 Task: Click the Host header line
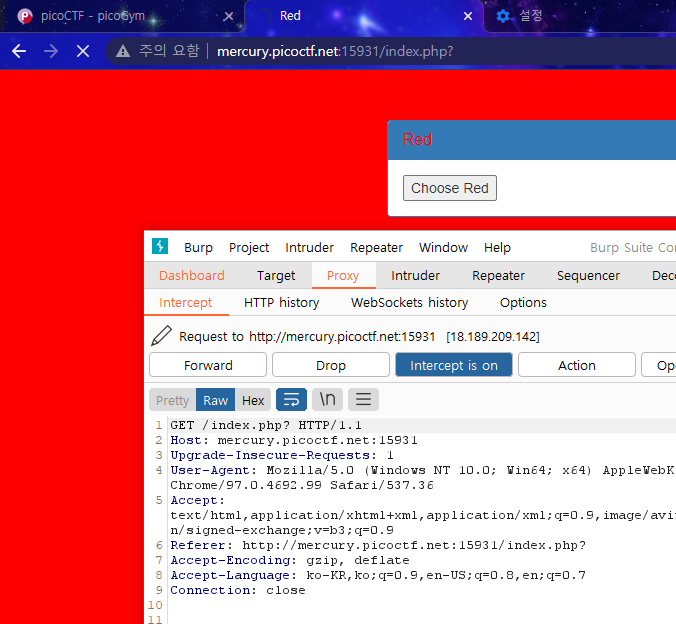294,440
